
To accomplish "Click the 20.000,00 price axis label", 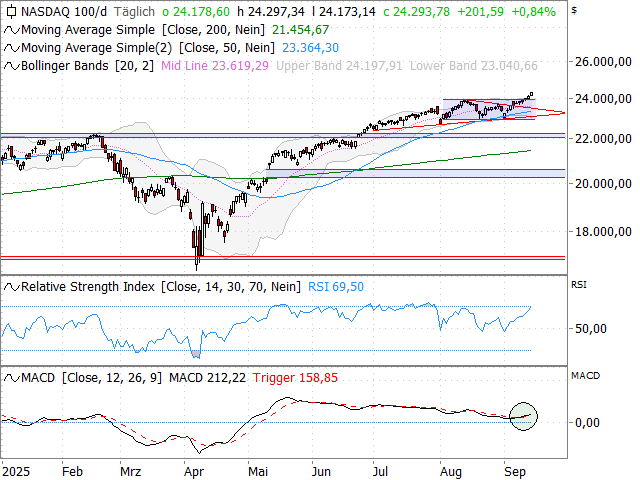I will [x=603, y=184].
